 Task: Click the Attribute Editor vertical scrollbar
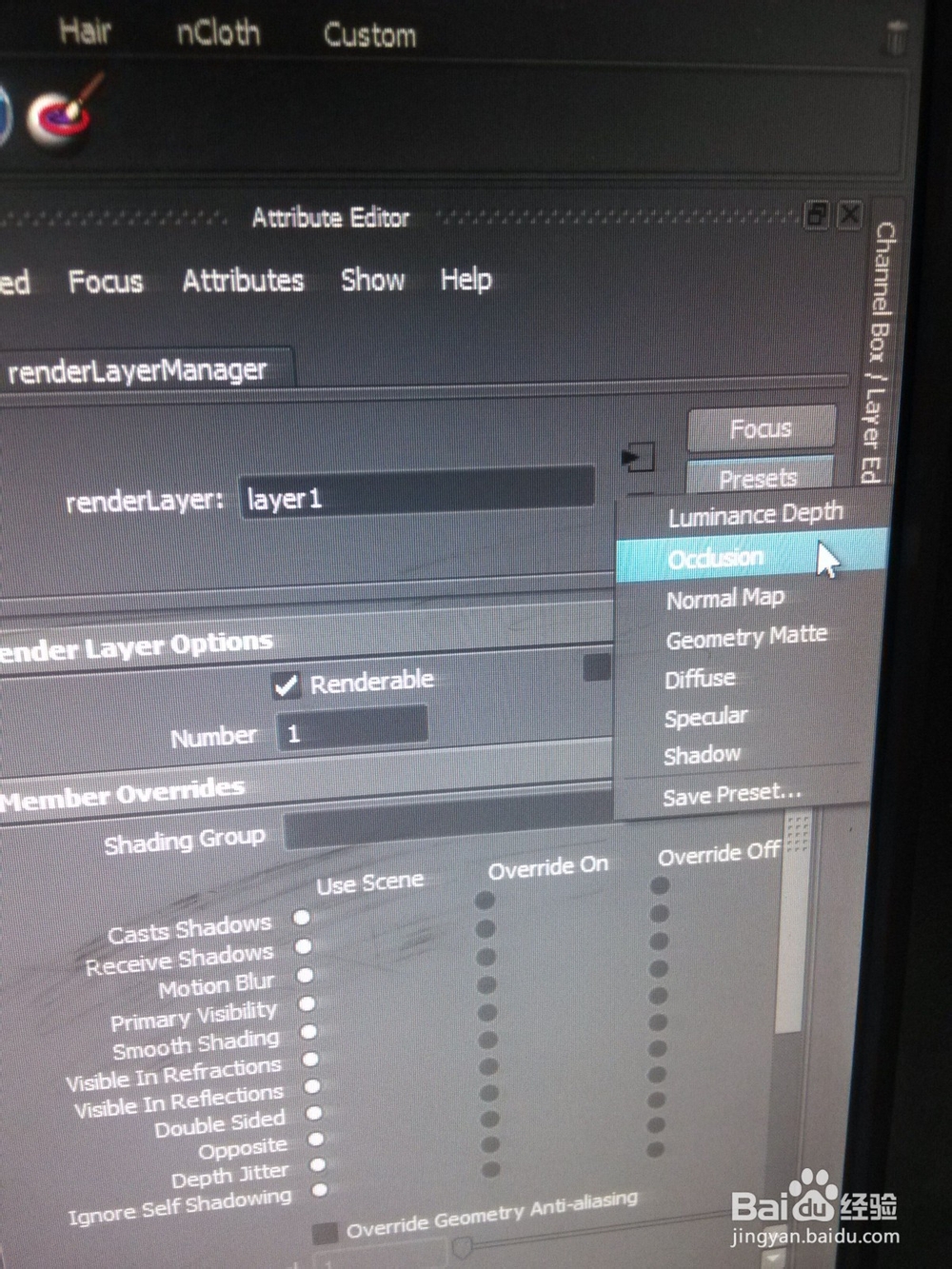click(x=794, y=923)
